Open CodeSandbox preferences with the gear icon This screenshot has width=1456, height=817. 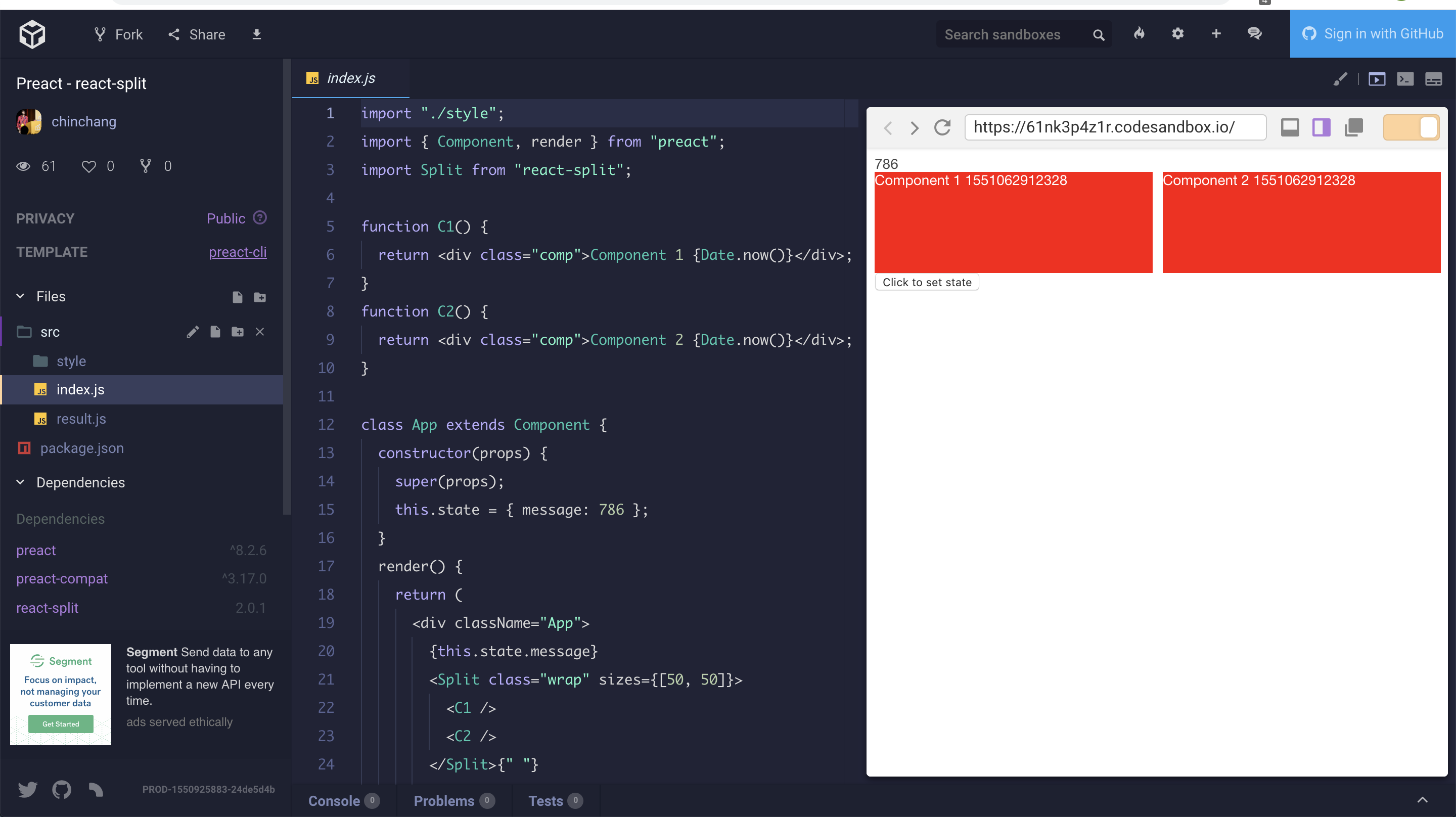coord(1178,34)
